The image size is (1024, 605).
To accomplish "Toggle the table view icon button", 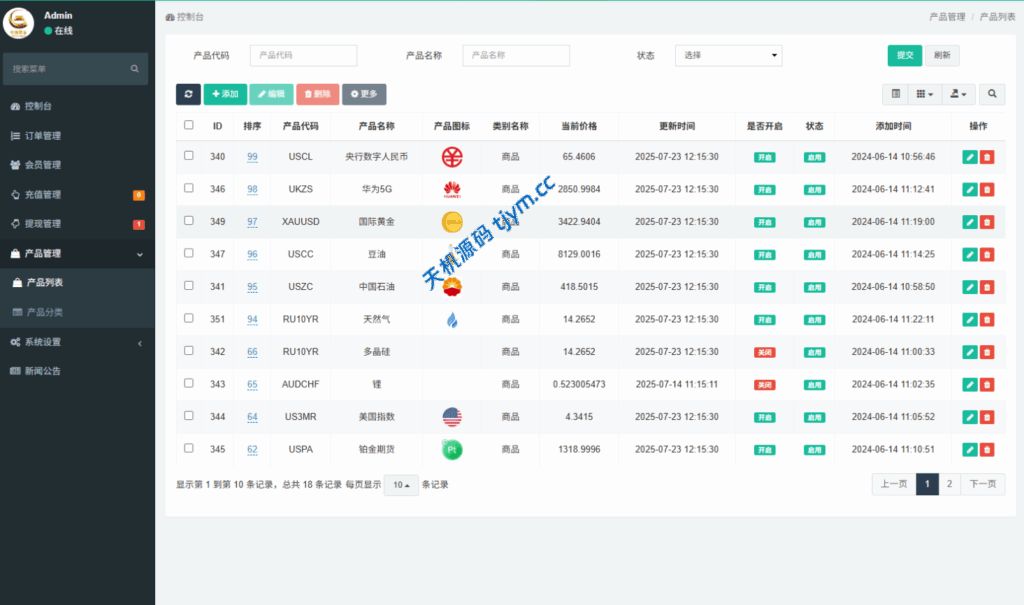I will pos(896,94).
